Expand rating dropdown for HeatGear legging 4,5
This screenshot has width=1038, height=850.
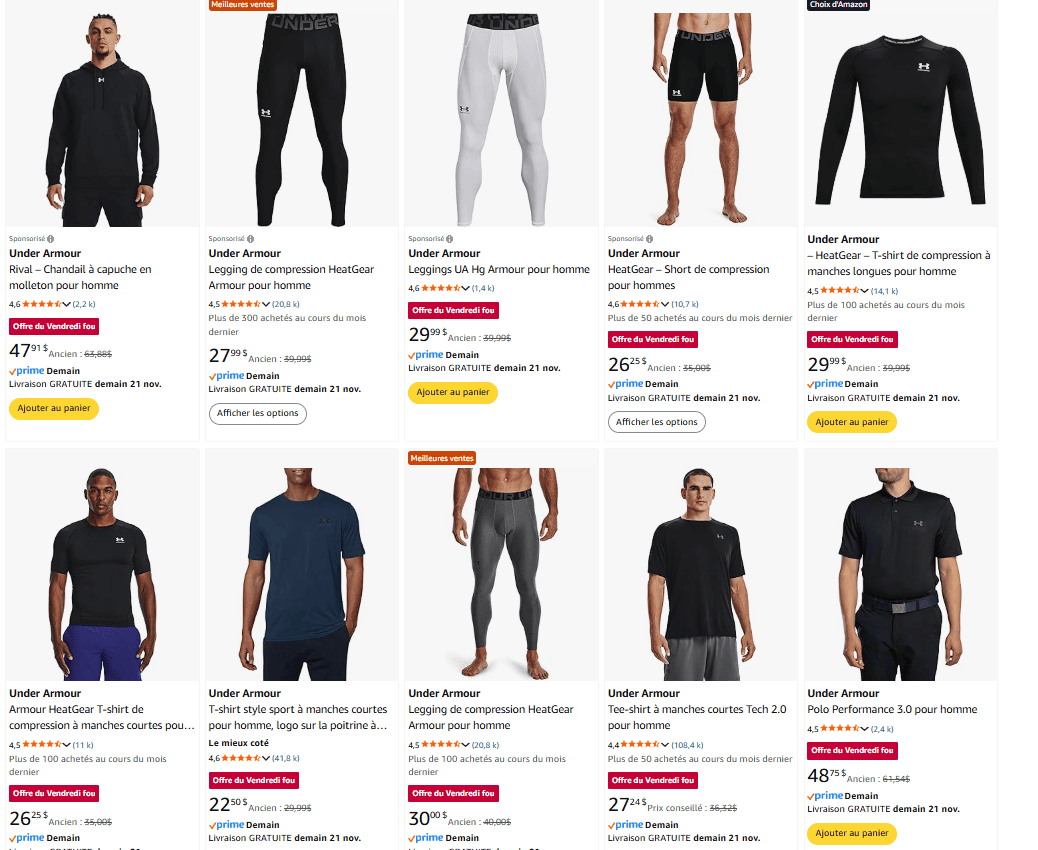pyautogui.click(x=266, y=305)
